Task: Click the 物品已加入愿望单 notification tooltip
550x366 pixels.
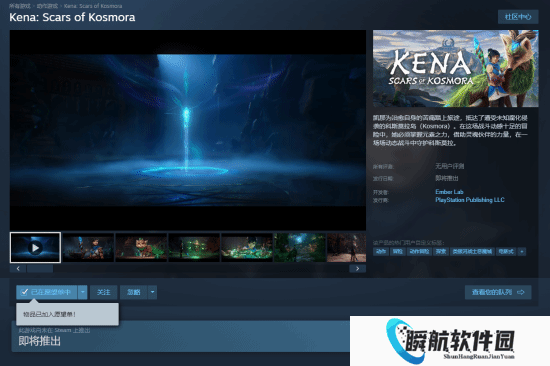Action: (67, 314)
